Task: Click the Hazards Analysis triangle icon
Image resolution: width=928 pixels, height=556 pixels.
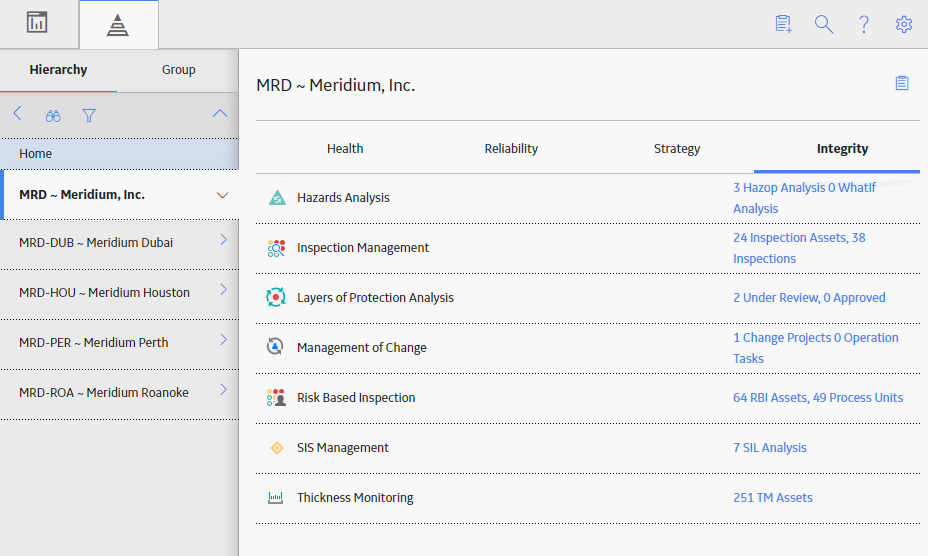Action: pyautogui.click(x=276, y=197)
